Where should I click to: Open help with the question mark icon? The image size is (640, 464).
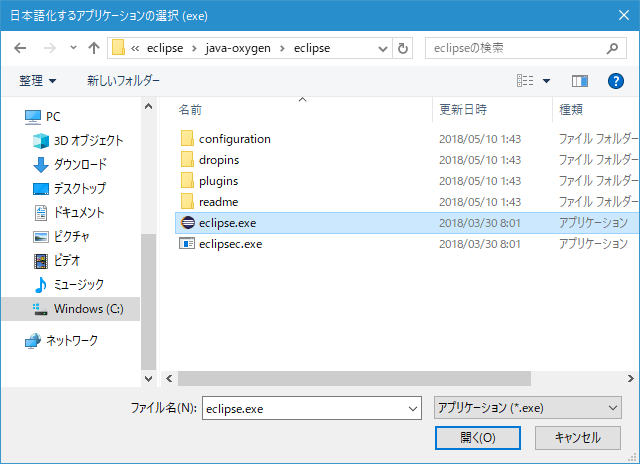tap(616, 81)
